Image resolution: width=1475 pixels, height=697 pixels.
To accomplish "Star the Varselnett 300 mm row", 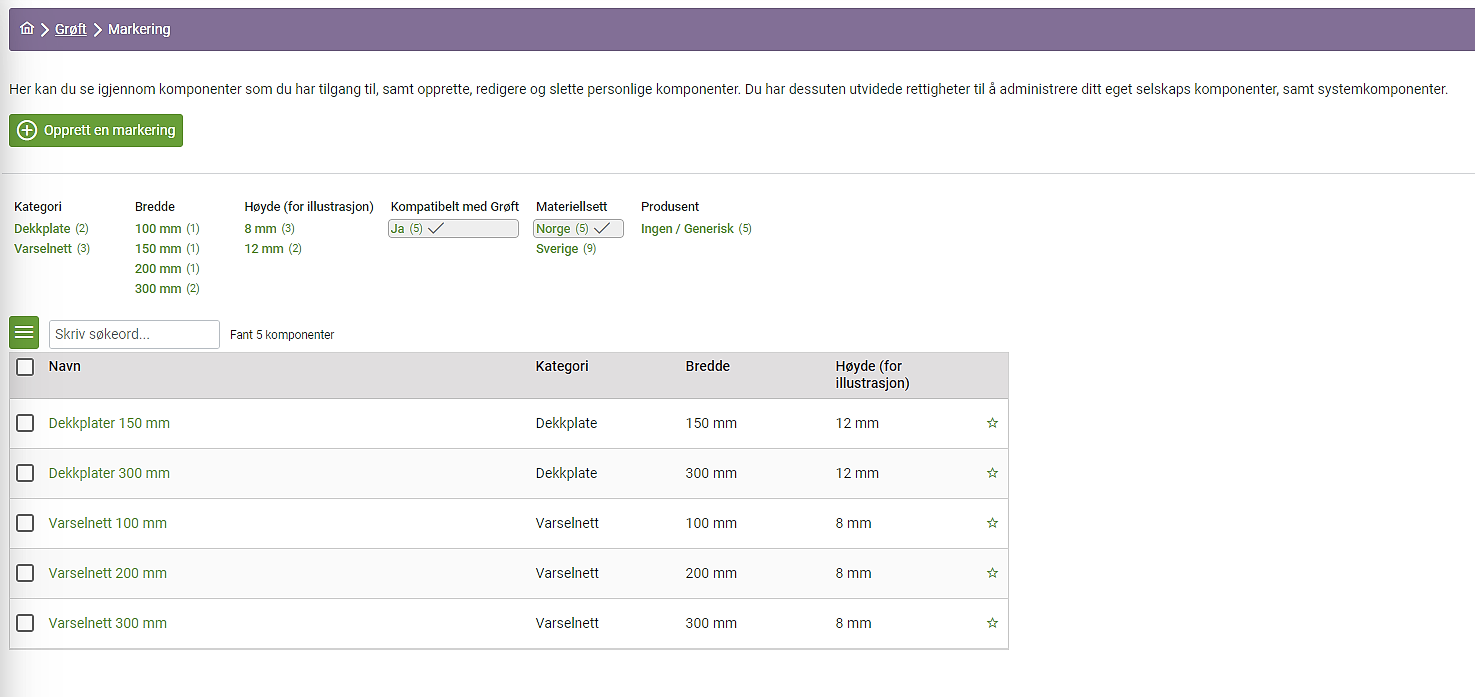I will pos(992,623).
